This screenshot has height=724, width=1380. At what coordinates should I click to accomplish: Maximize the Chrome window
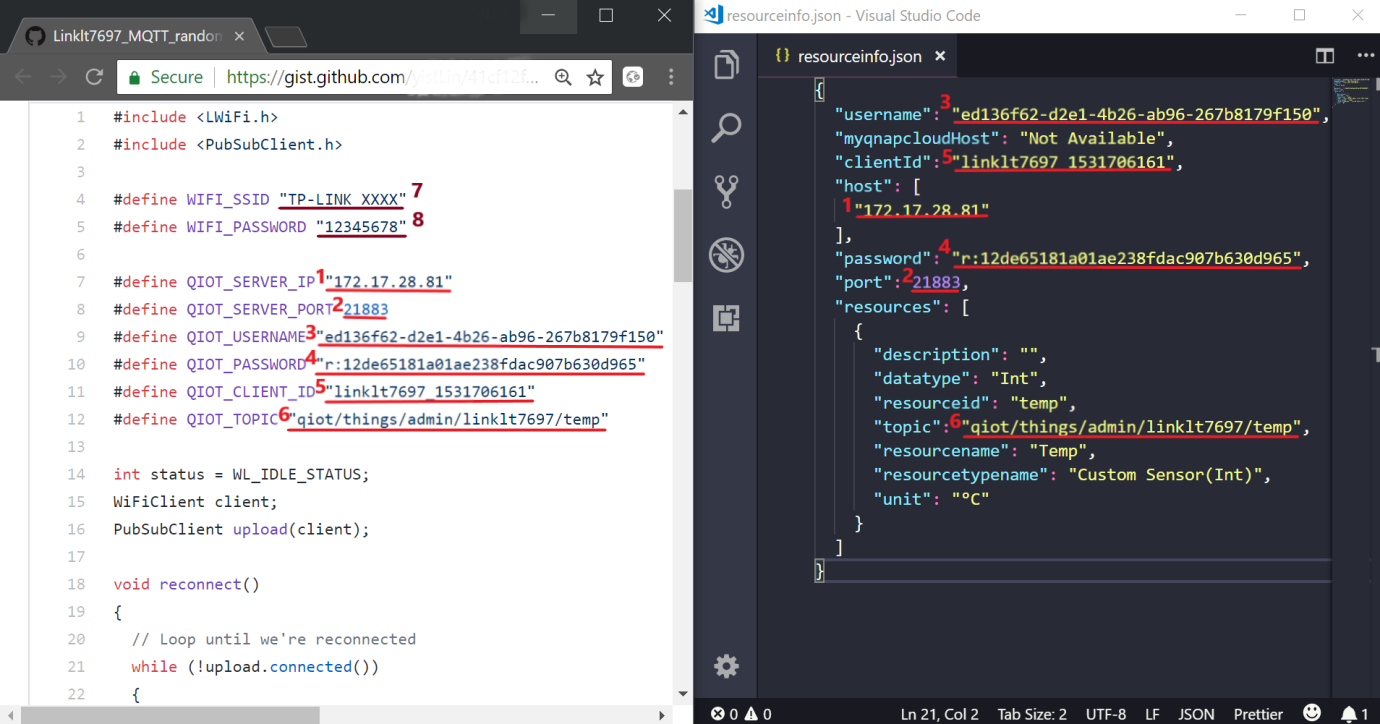coord(605,15)
